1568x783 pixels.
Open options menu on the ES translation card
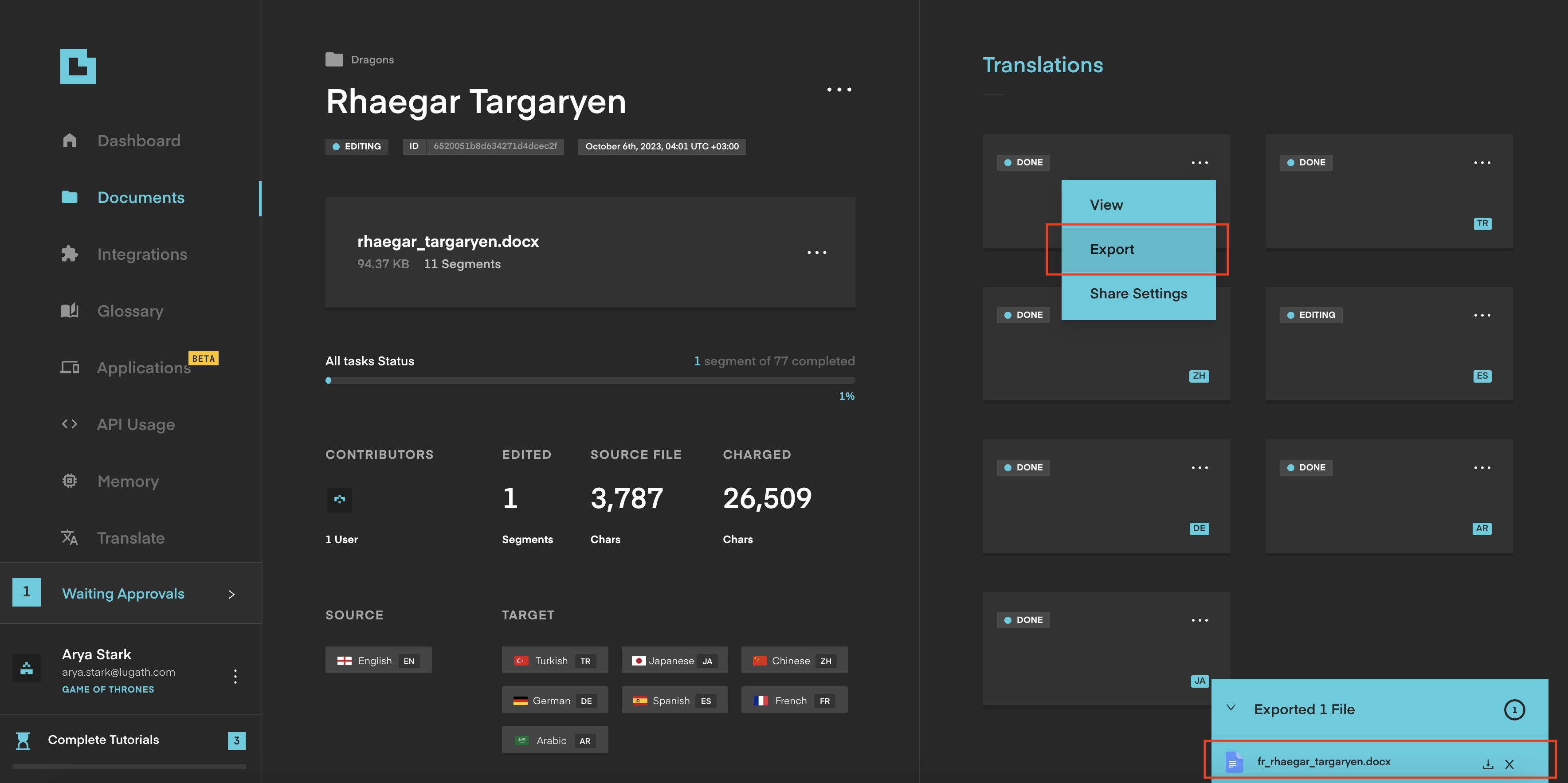click(x=1482, y=315)
